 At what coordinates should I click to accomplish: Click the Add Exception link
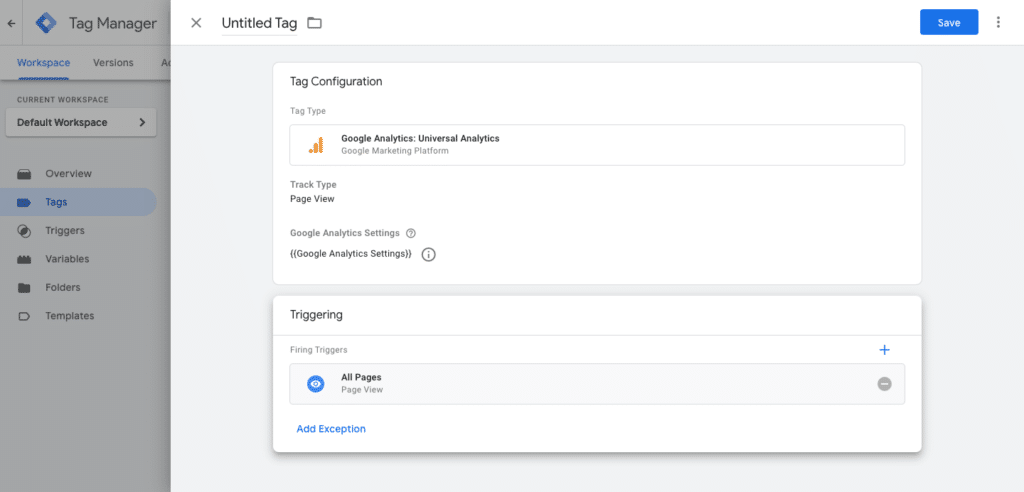pyautogui.click(x=331, y=429)
